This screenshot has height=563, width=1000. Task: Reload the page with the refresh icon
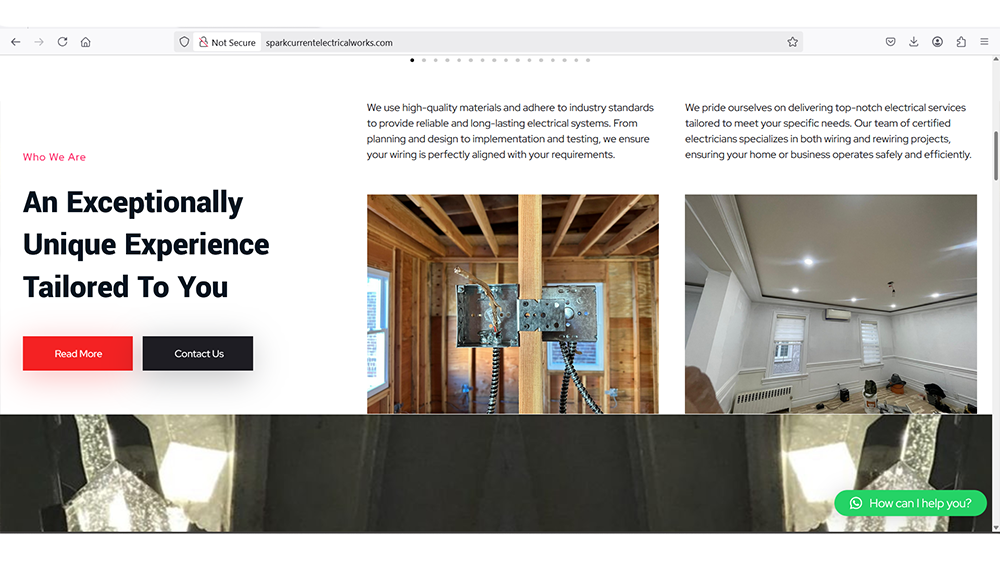(x=62, y=42)
